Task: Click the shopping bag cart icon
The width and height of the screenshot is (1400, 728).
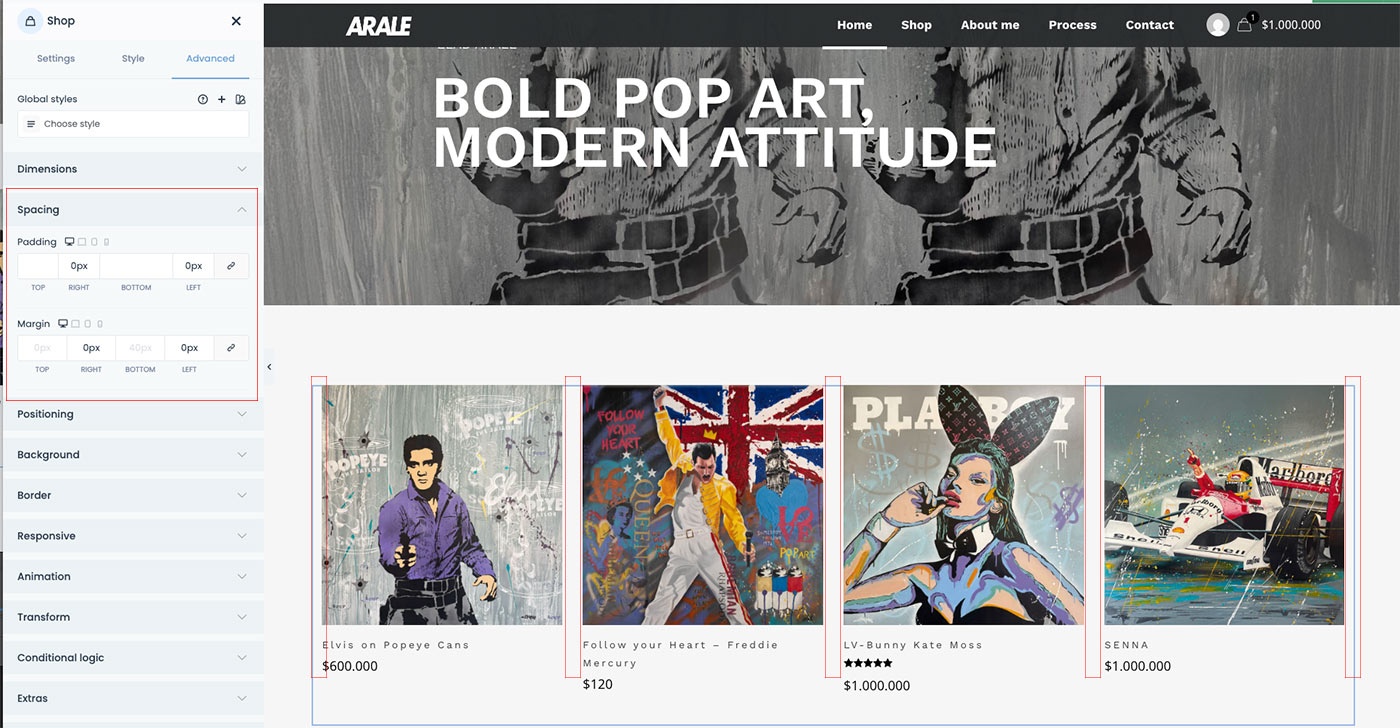Action: tap(1244, 25)
